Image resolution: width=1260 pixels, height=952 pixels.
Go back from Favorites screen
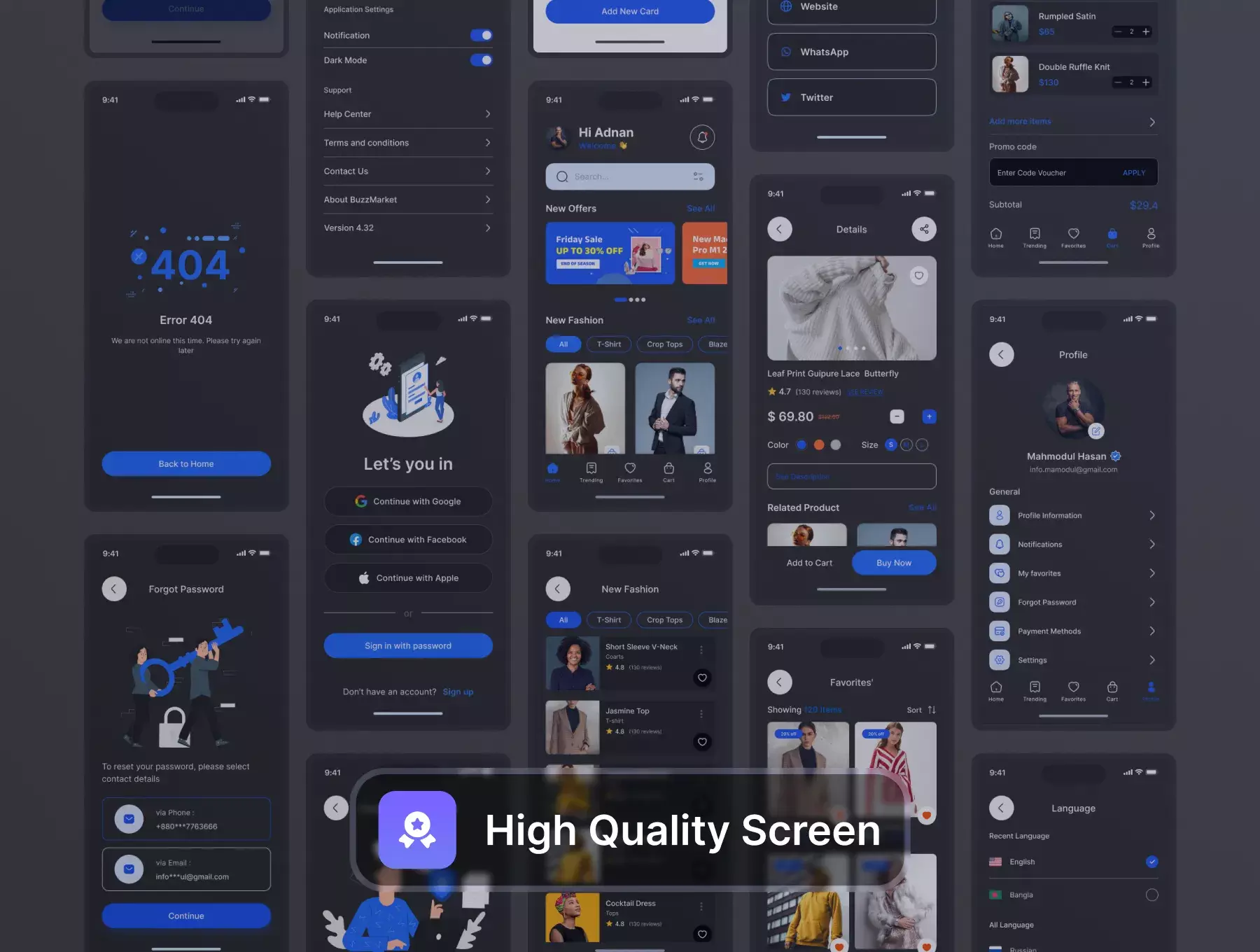779,682
